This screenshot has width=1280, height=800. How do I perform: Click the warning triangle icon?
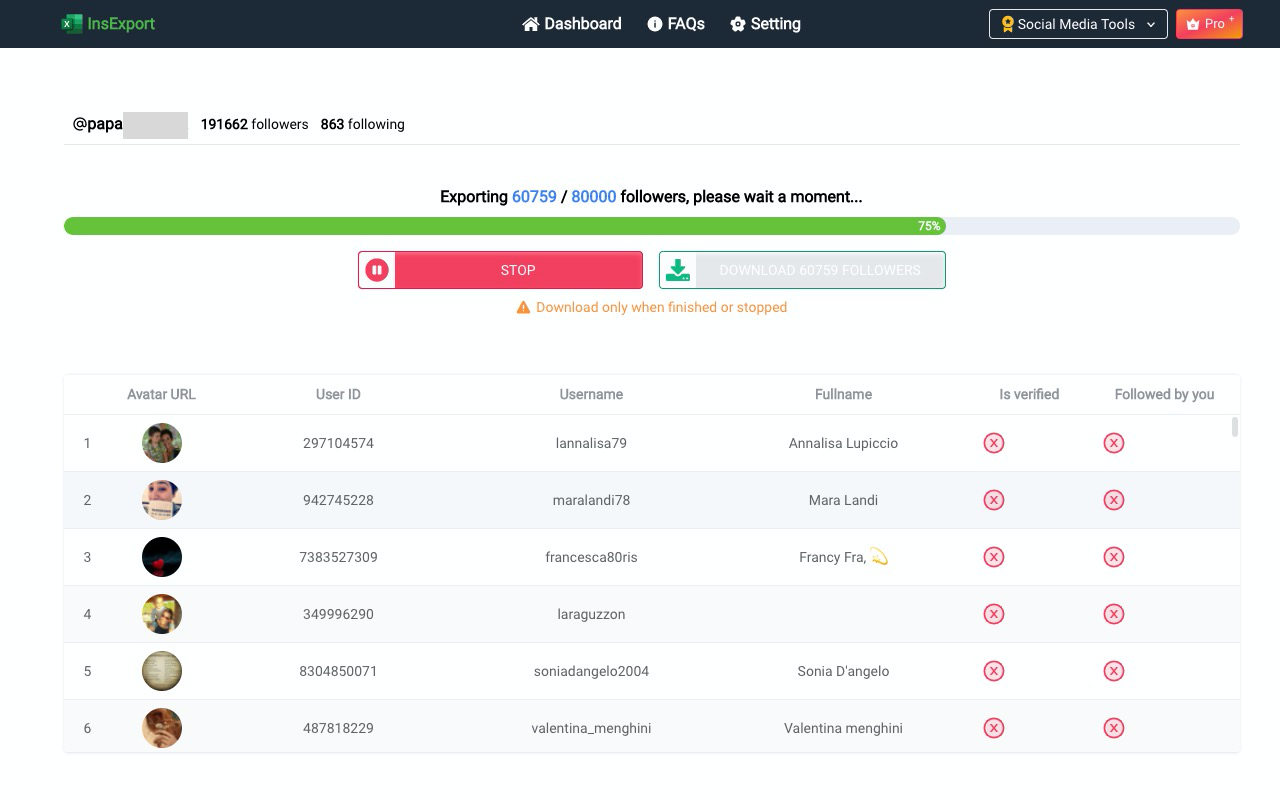(523, 308)
